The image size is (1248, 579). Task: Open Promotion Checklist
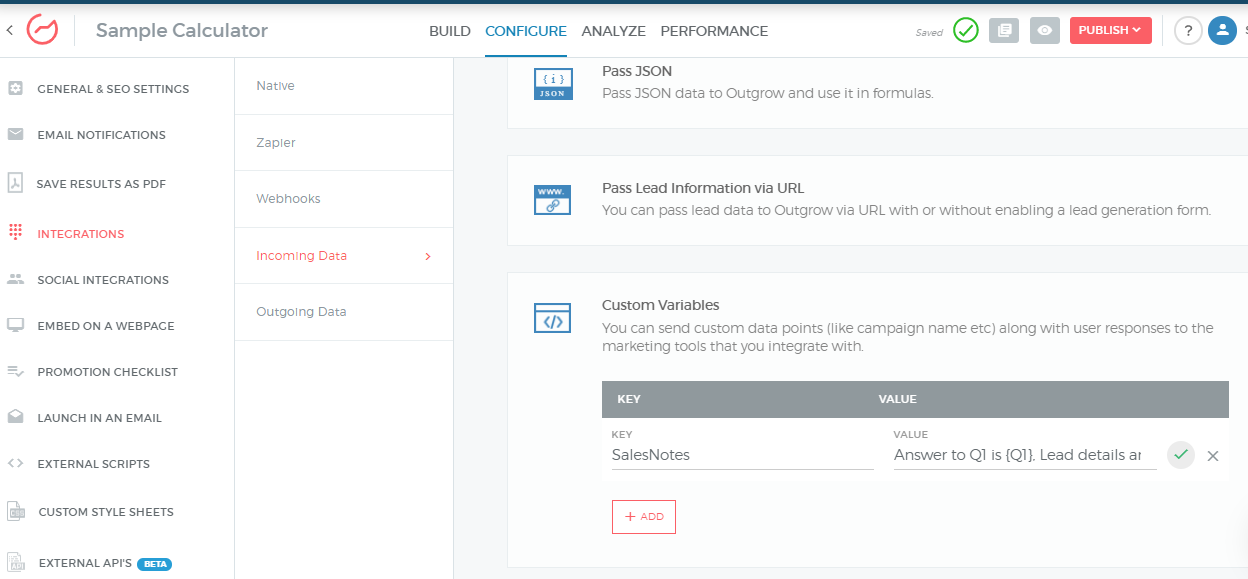click(107, 372)
